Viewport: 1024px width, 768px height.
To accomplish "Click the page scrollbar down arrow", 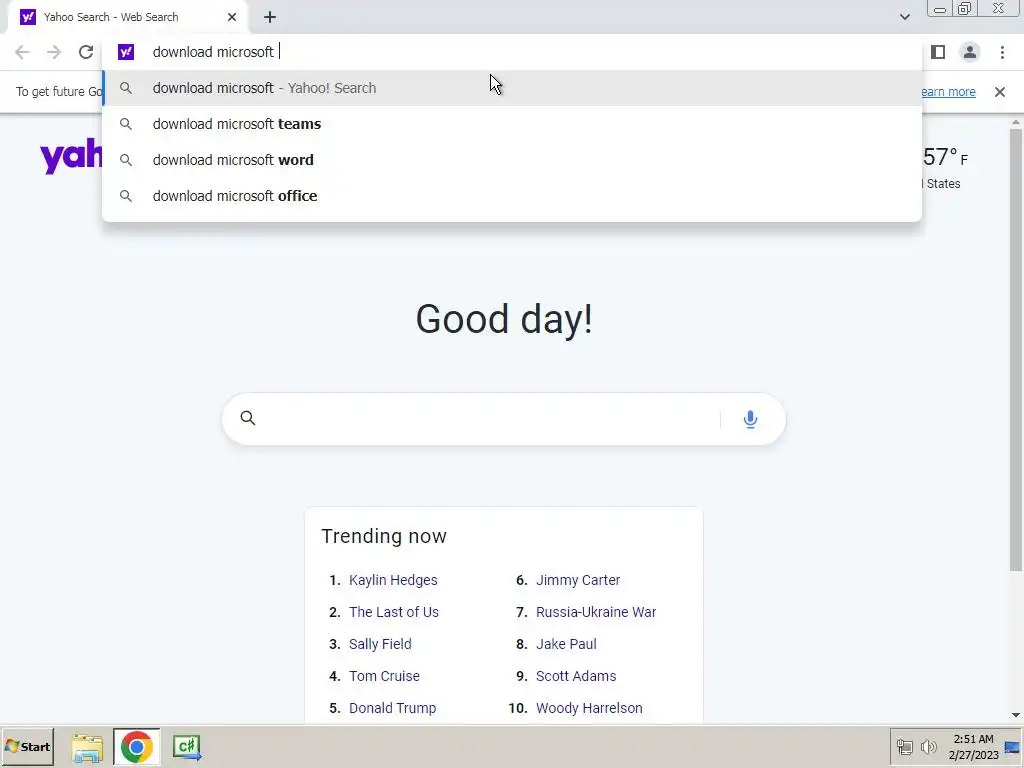I will pyautogui.click(x=1016, y=716).
